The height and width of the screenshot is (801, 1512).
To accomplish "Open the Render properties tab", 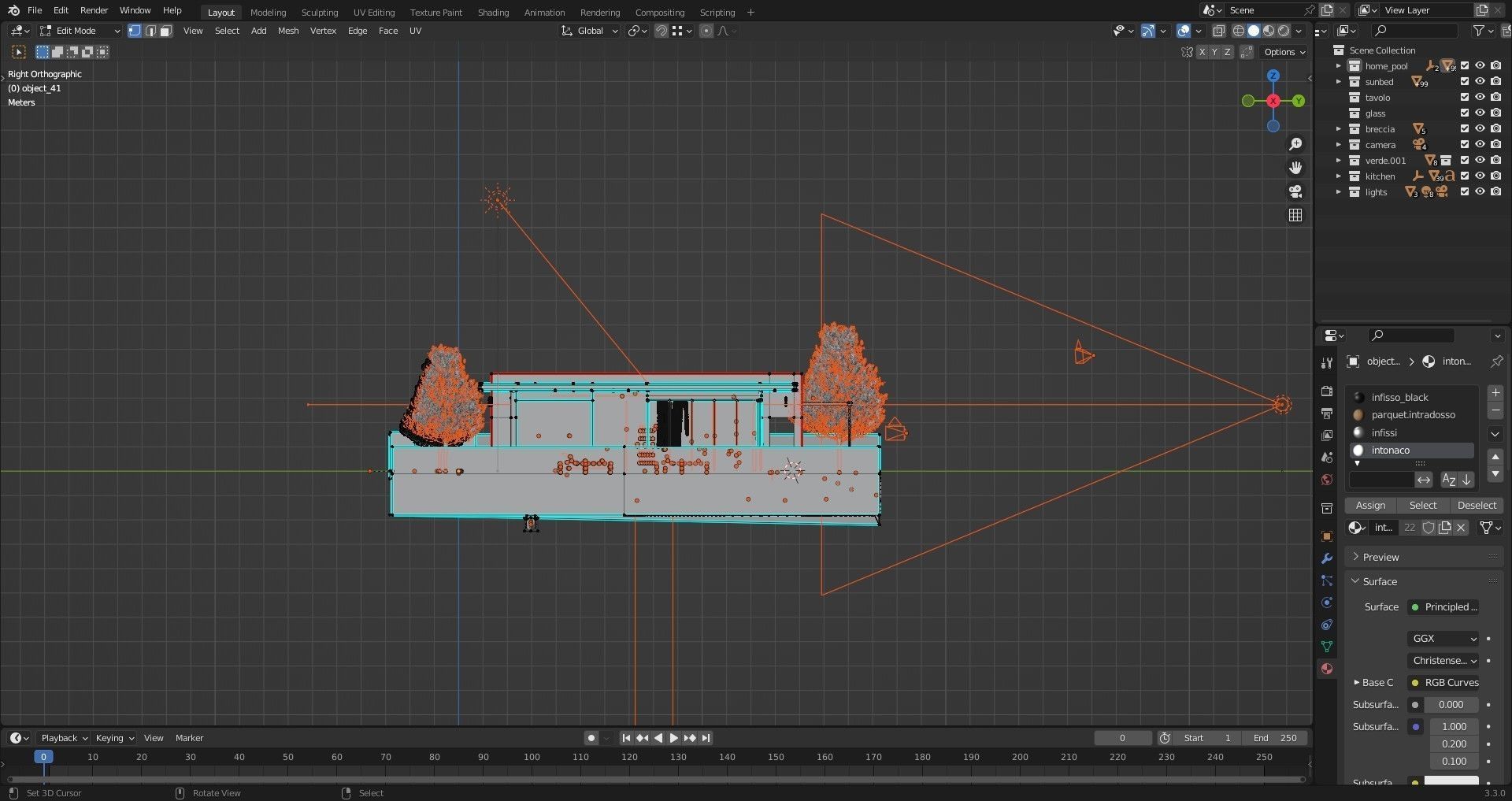I will coord(1327,391).
